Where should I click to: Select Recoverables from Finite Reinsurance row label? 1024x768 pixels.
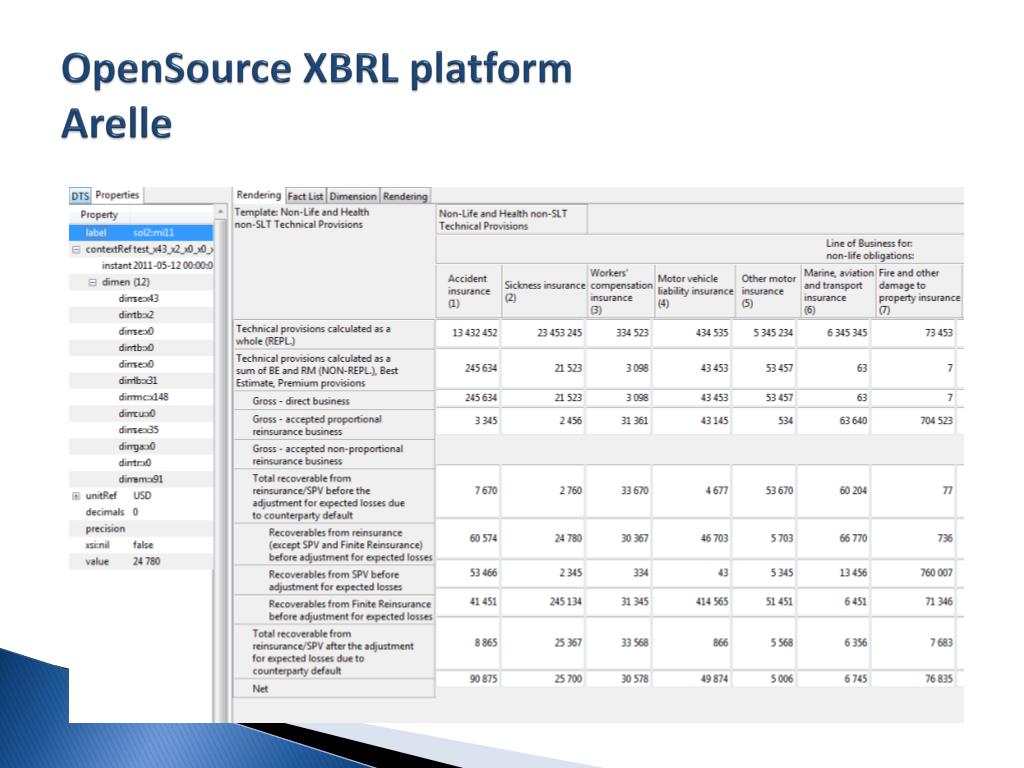334,610
